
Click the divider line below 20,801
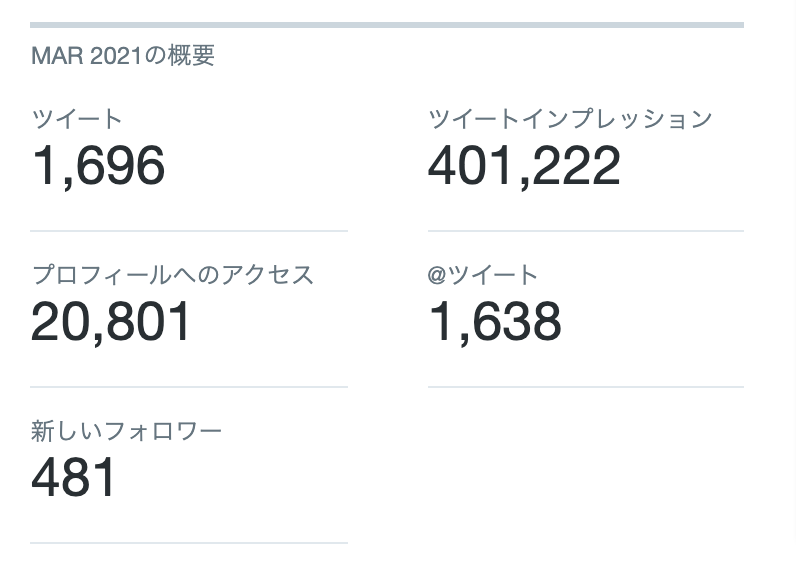point(189,387)
